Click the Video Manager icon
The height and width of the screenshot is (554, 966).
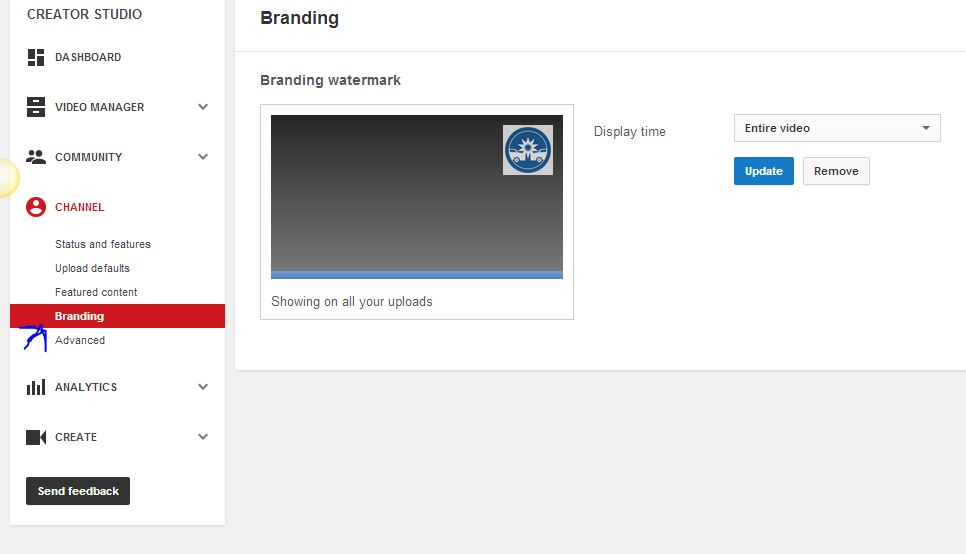click(36, 107)
